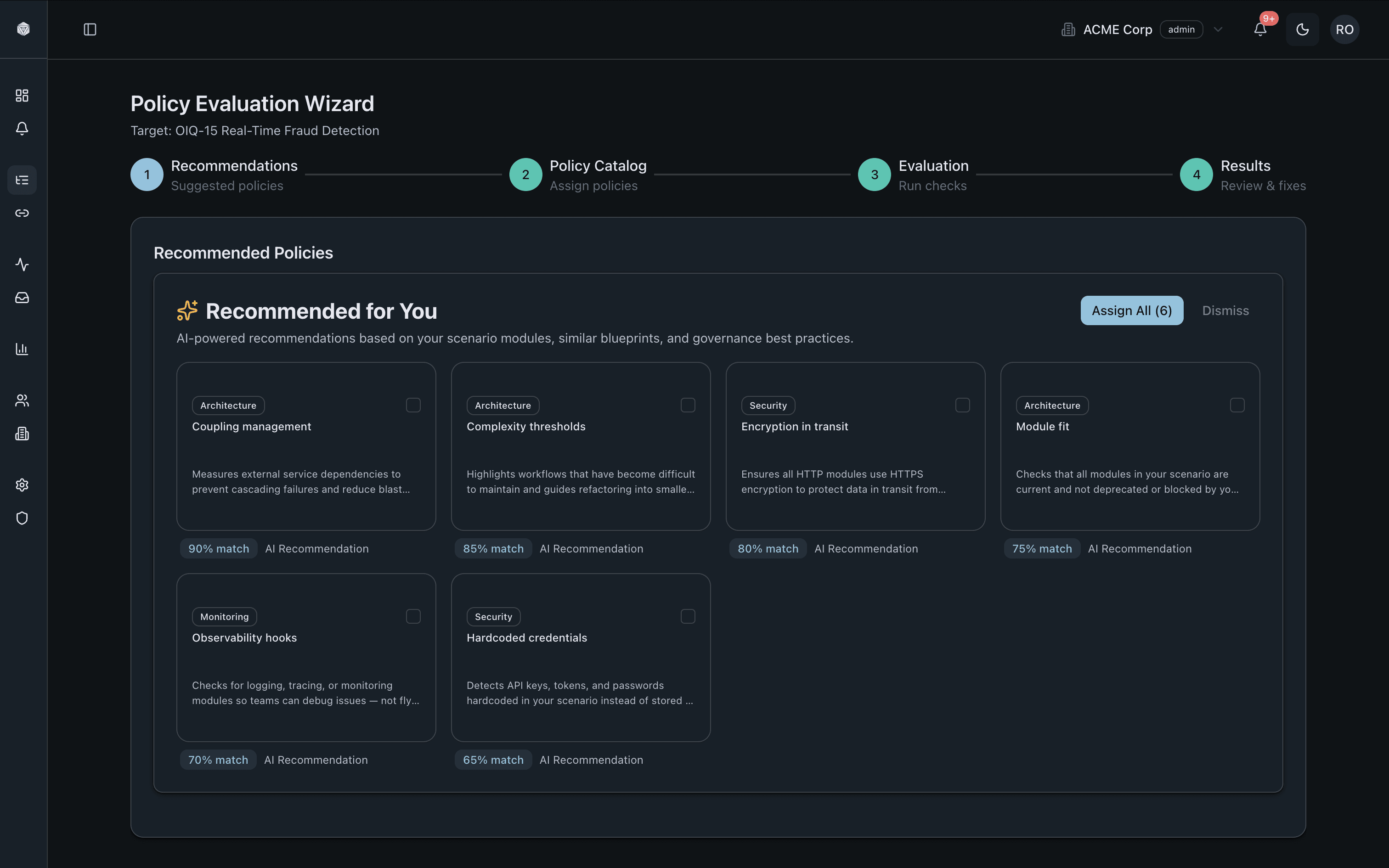Open the activity pulse icon in sidebar
This screenshot has width=1389, height=868.
point(22,265)
